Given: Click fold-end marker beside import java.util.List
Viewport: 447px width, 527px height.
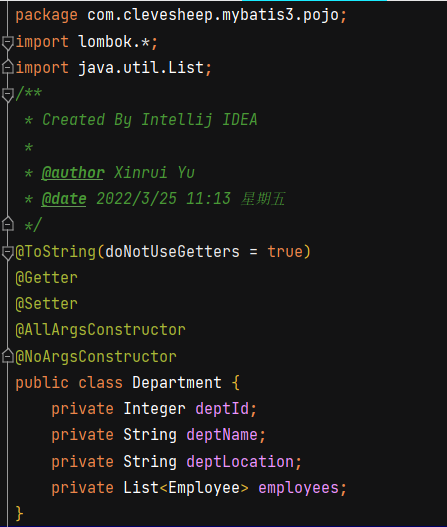Looking at the screenshot, I should click(x=7, y=67).
